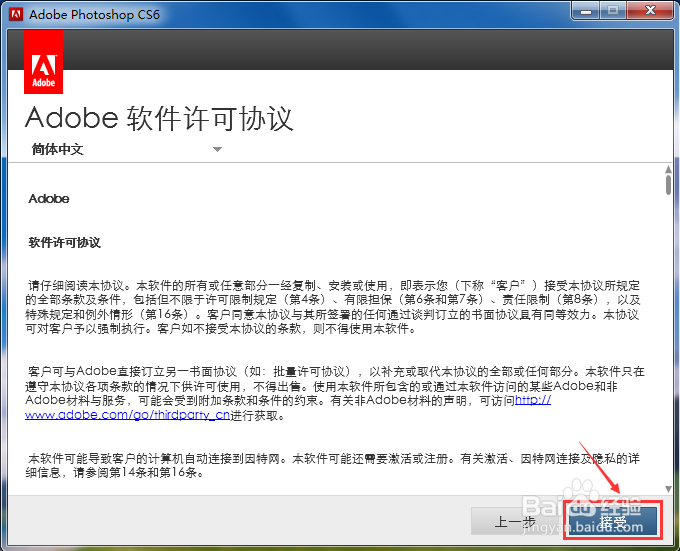This screenshot has width=680, height=551.
Task: Open the 简体中文 language dropdown
Action: pyautogui.click(x=126, y=150)
